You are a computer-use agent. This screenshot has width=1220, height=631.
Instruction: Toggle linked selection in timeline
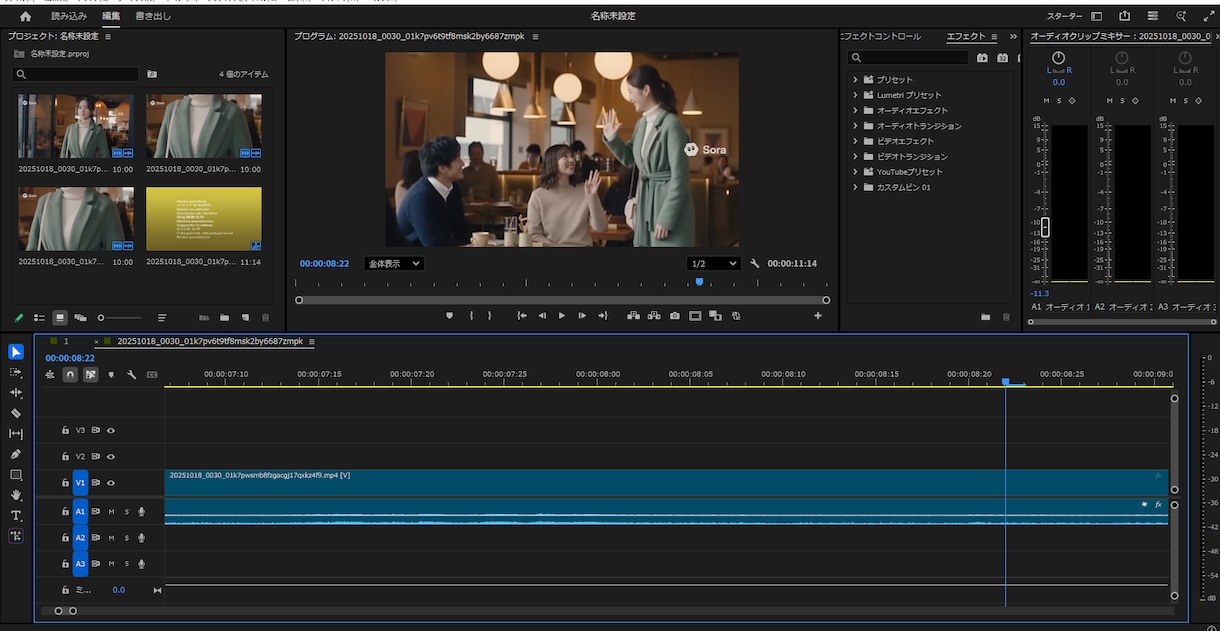click(x=90, y=374)
